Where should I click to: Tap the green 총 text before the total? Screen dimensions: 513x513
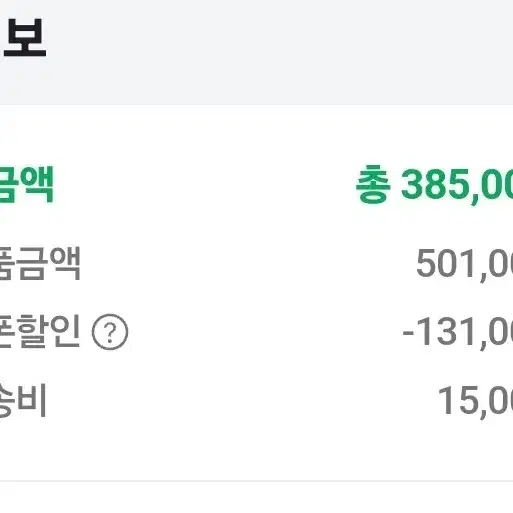(373, 184)
